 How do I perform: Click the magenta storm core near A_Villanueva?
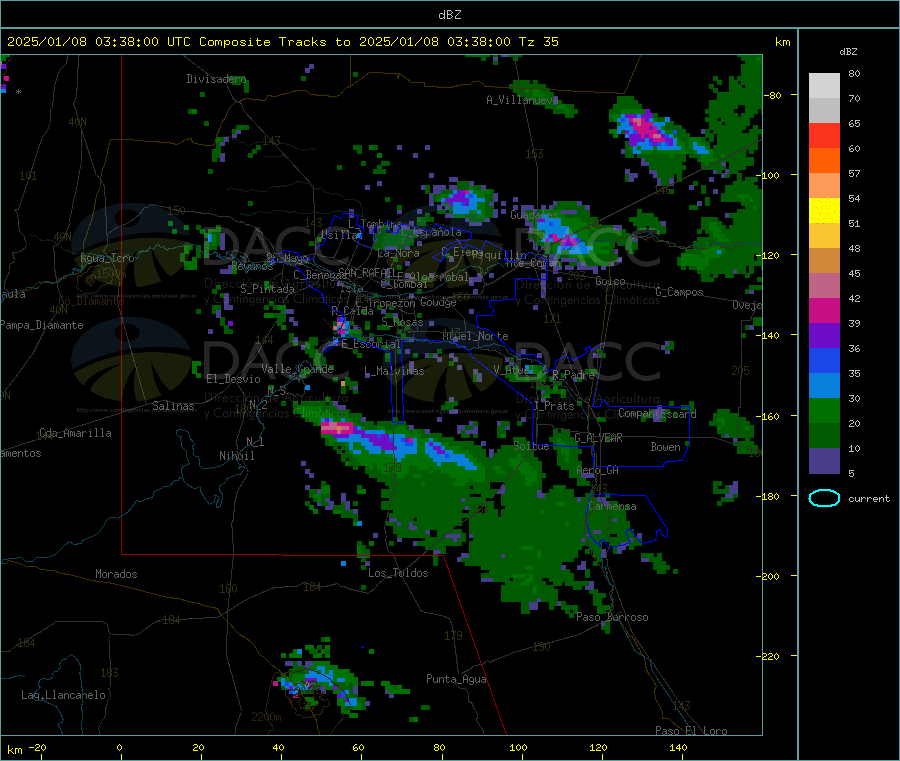(647, 129)
